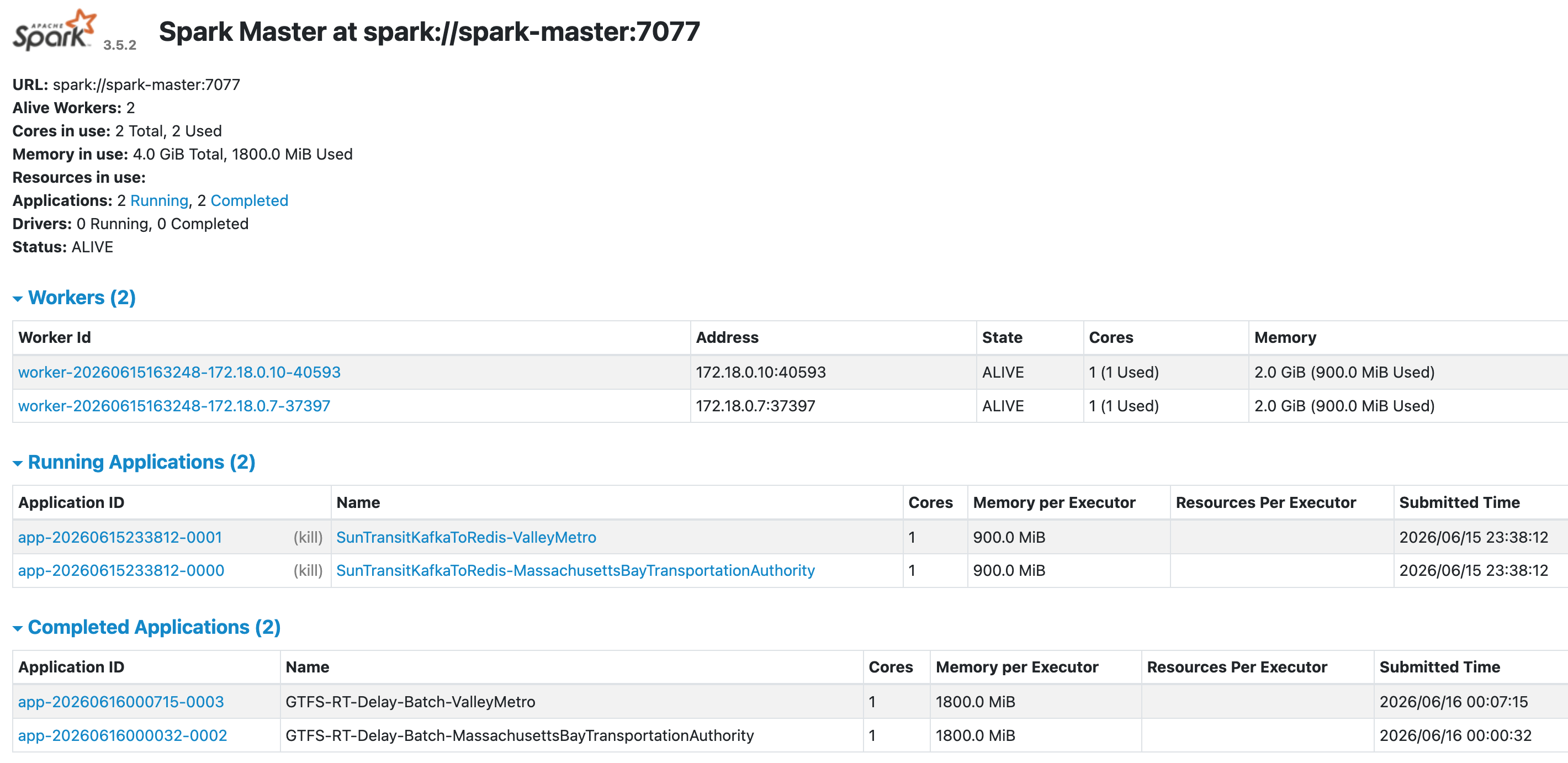Viewport: 1568px width, 763px height.
Task: Select the 2026/06/16 00:07:15 submitted time
Action: click(1454, 702)
